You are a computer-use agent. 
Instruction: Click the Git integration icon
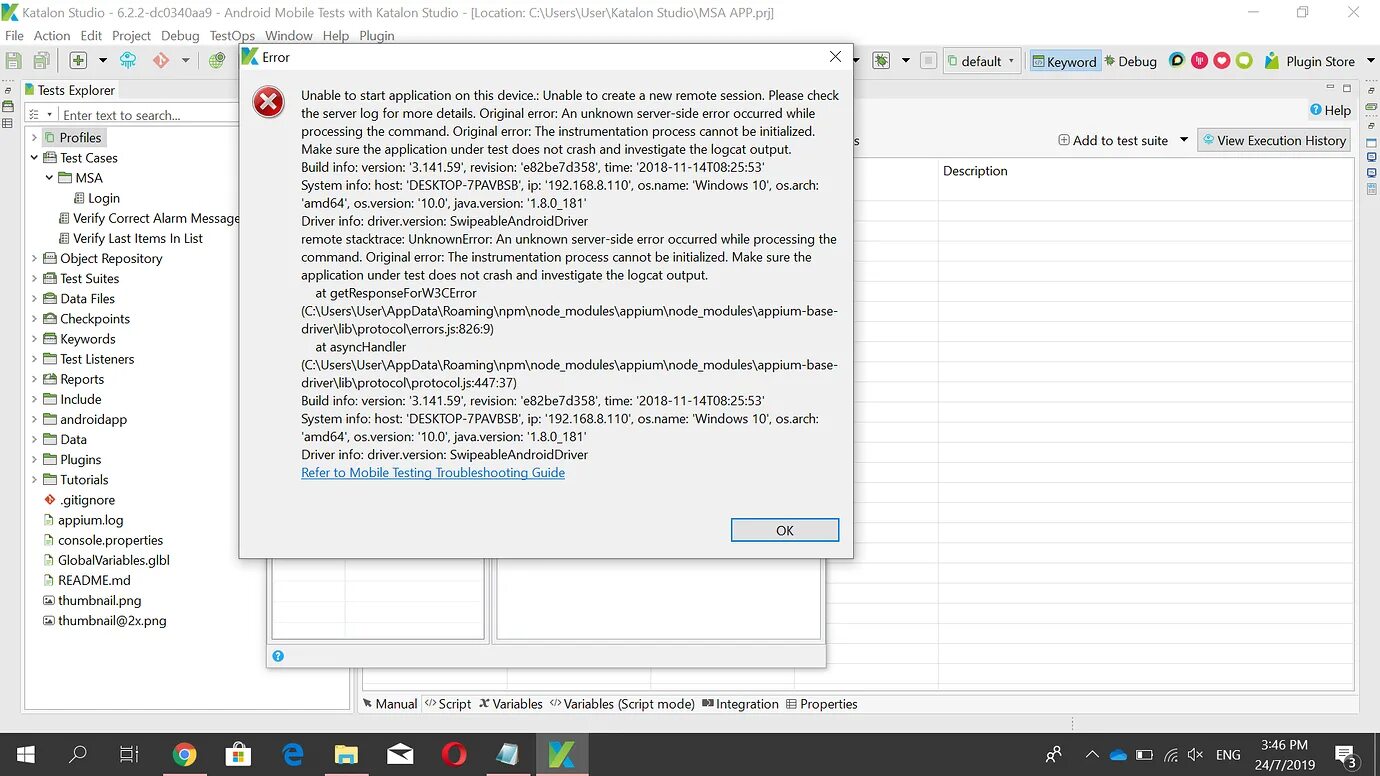tap(161, 61)
